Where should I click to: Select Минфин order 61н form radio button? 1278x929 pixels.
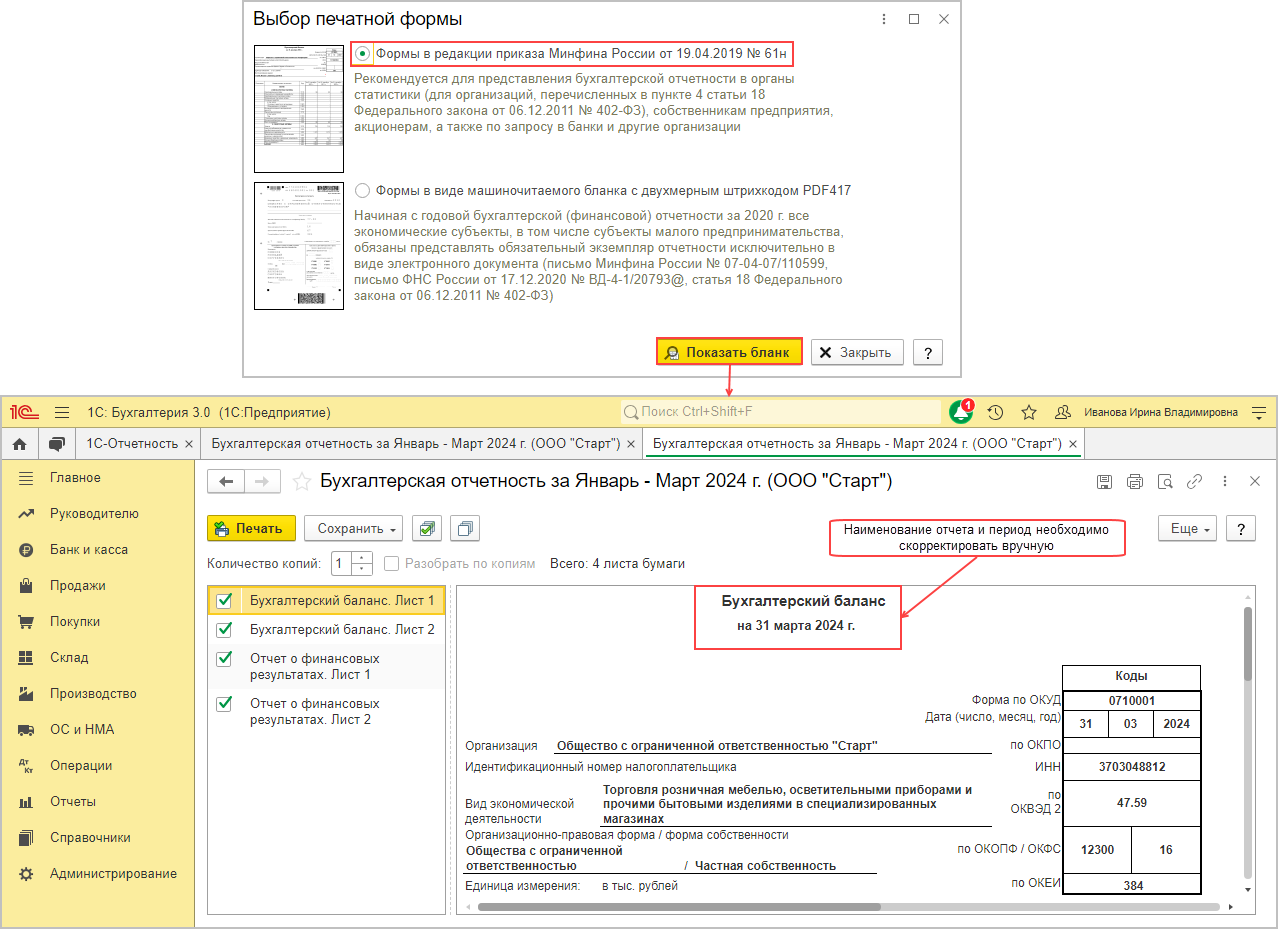click(363, 53)
